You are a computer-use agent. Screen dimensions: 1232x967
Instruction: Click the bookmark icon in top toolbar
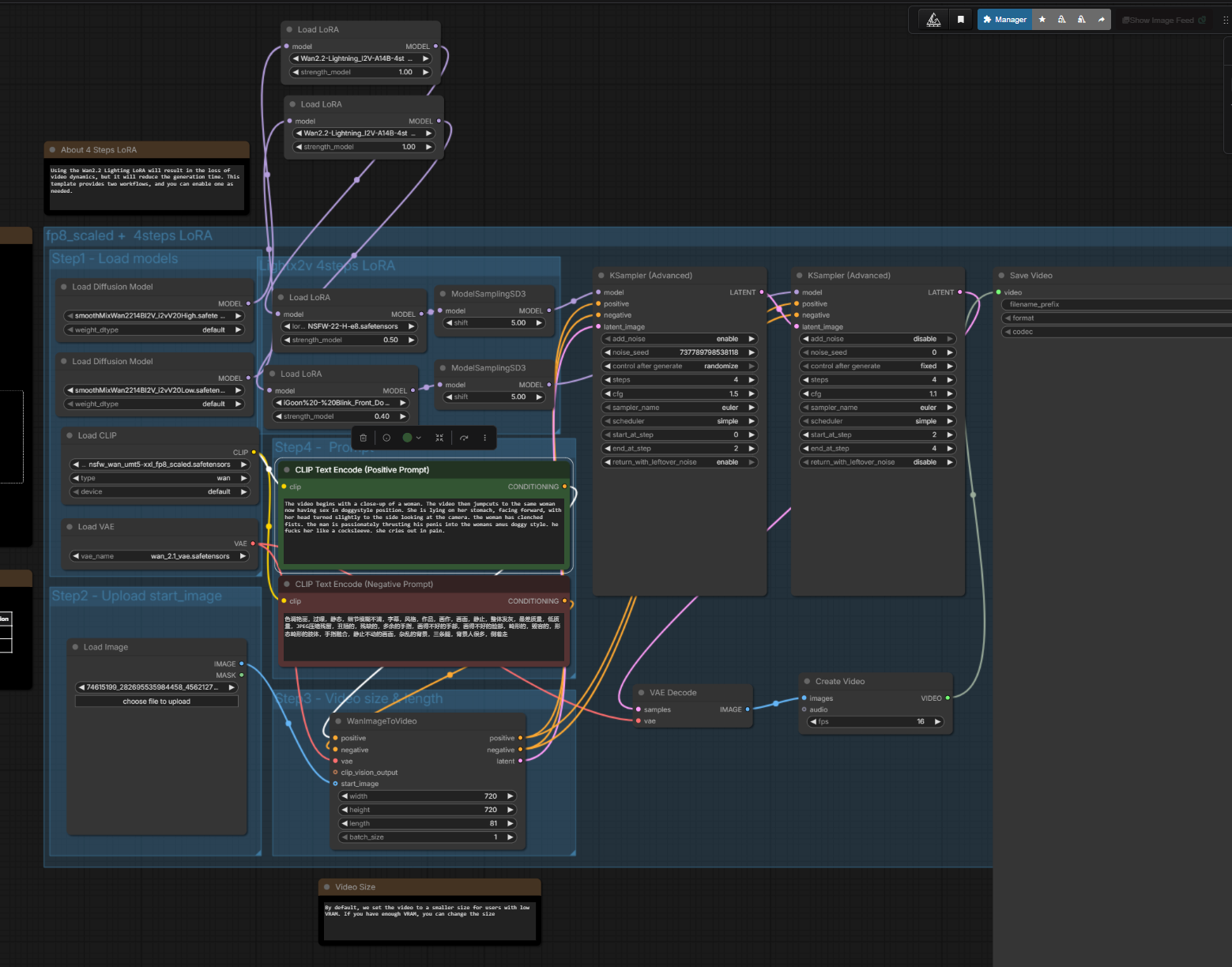(961, 20)
